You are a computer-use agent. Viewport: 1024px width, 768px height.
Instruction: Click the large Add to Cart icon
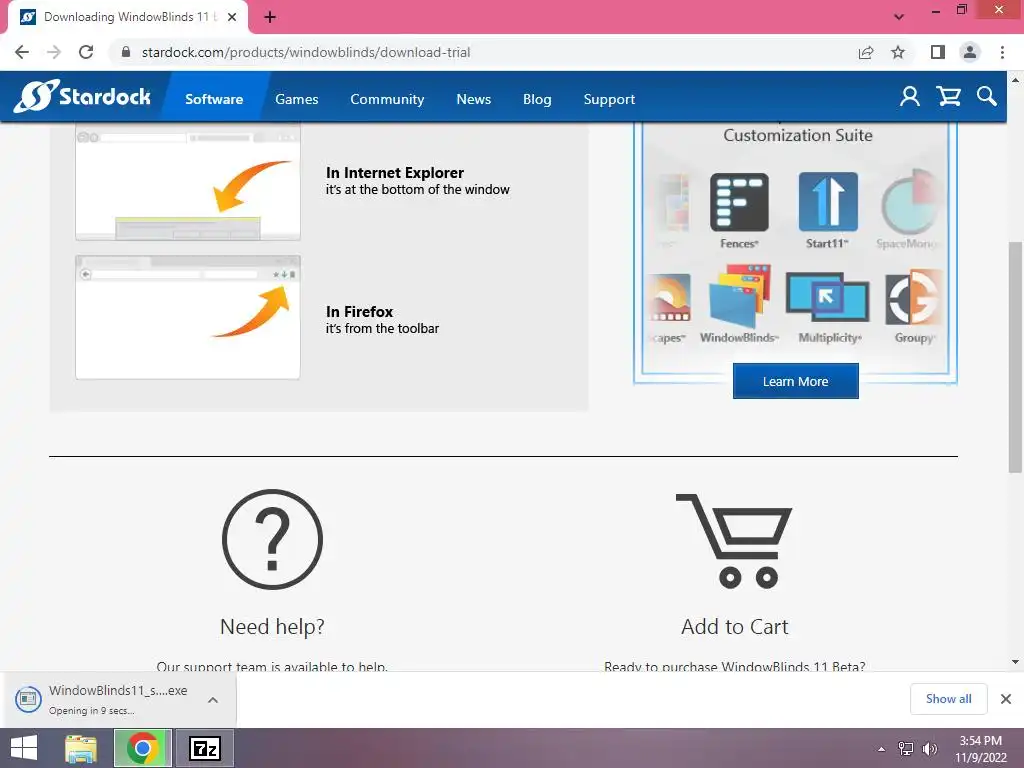coord(734,541)
